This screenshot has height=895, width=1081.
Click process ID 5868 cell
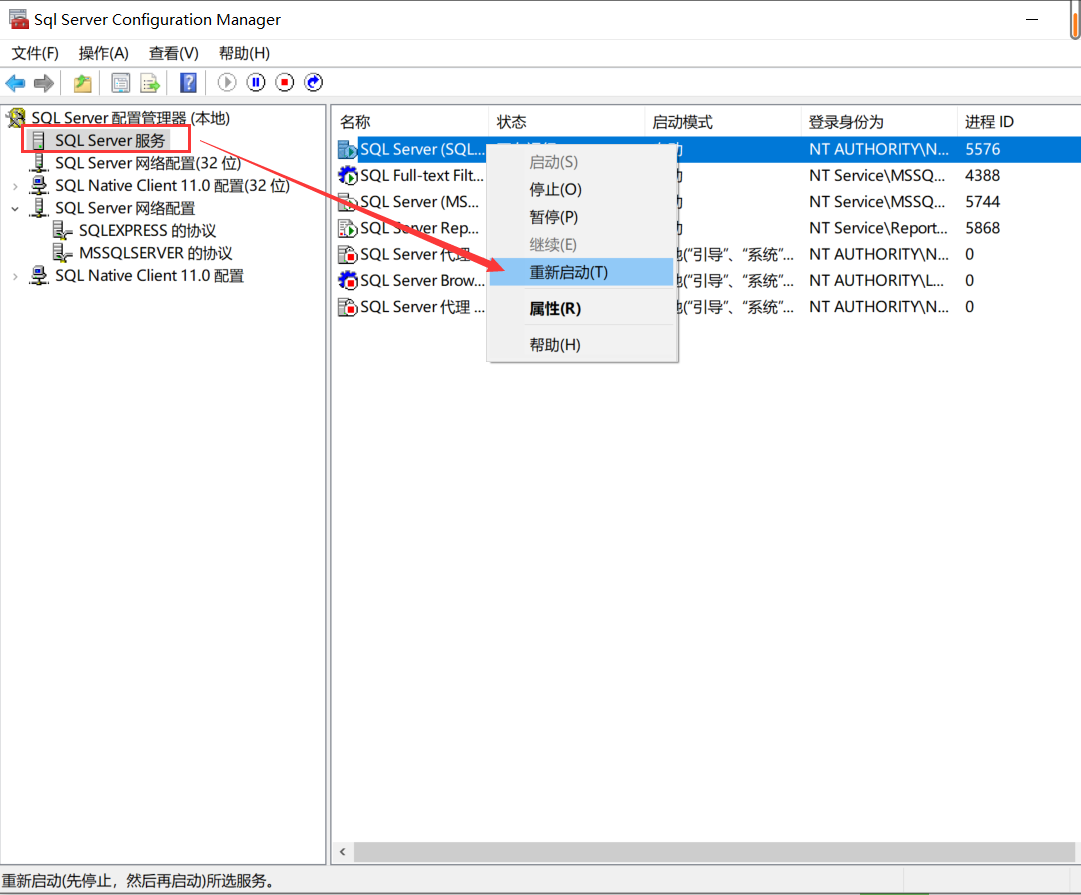click(x=982, y=228)
